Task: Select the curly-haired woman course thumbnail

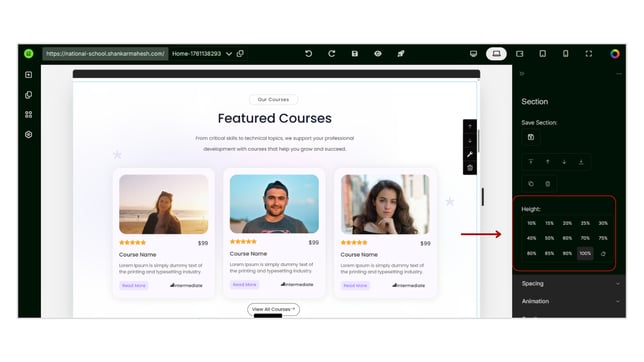Action: (x=385, y=204)
